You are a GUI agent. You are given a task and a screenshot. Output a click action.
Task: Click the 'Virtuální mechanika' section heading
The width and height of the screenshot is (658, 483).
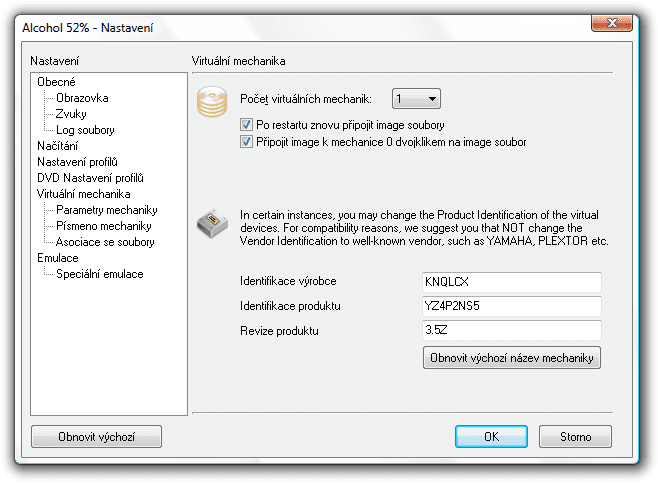(238, 61)
